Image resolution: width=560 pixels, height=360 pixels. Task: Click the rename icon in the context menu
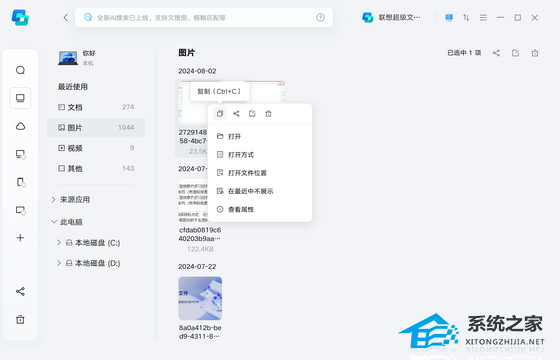pyautogui.click(x=252, y=114)
